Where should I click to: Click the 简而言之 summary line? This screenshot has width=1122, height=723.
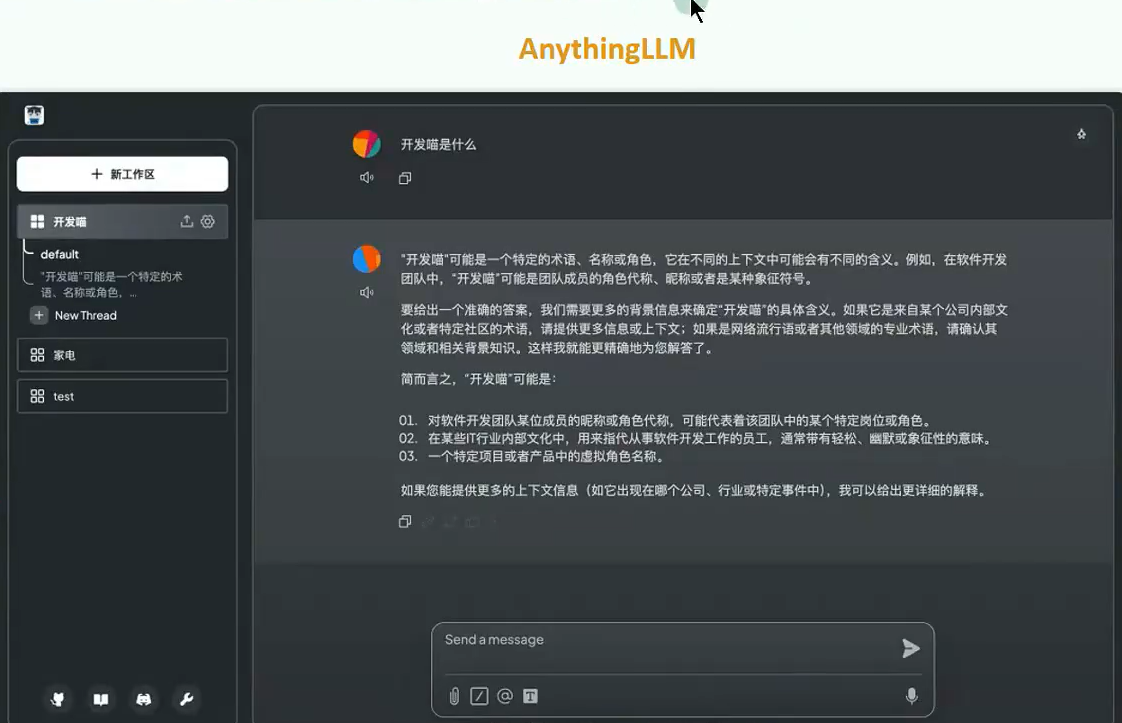[x=478, y=379]
